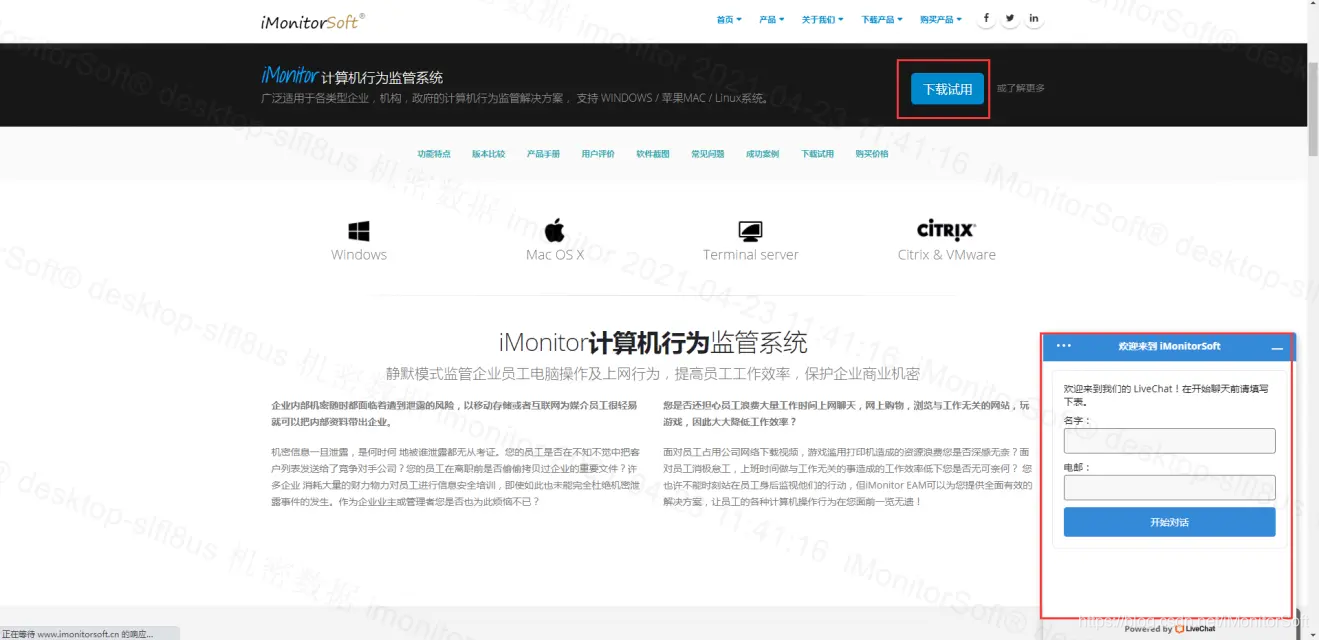Click the iMonitorSoft logo
1319x640 pixels.
point(312,21)
